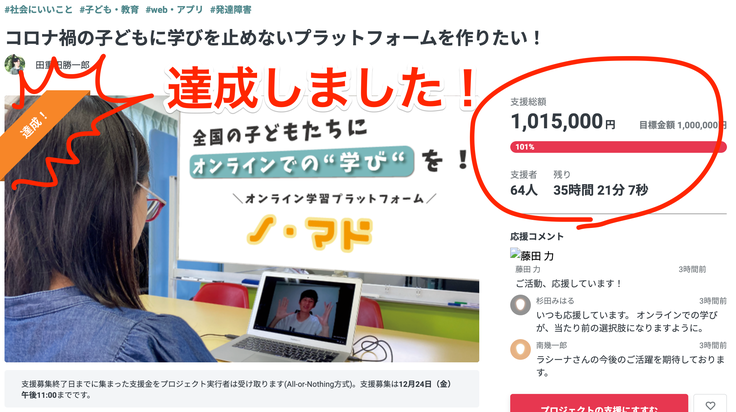Image resolution: width=736 pixels, height=412 pixels.
Task: Click the project title heading
Action: click(274, 38)
